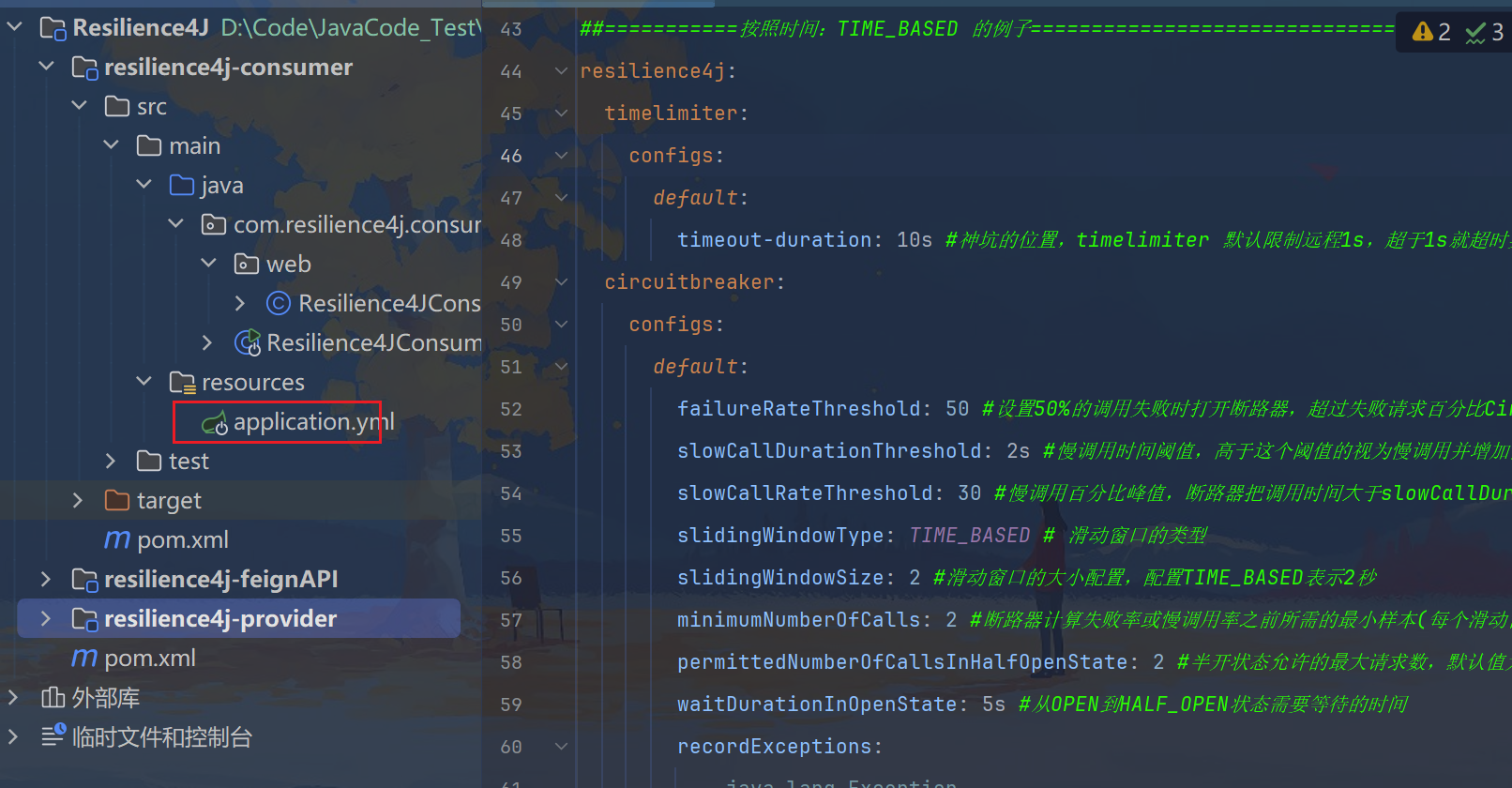Image resolution: width=1512 pixels, height=788 pixels.
Task: Click the resources folder icon
Action: (x=182, y=382)
